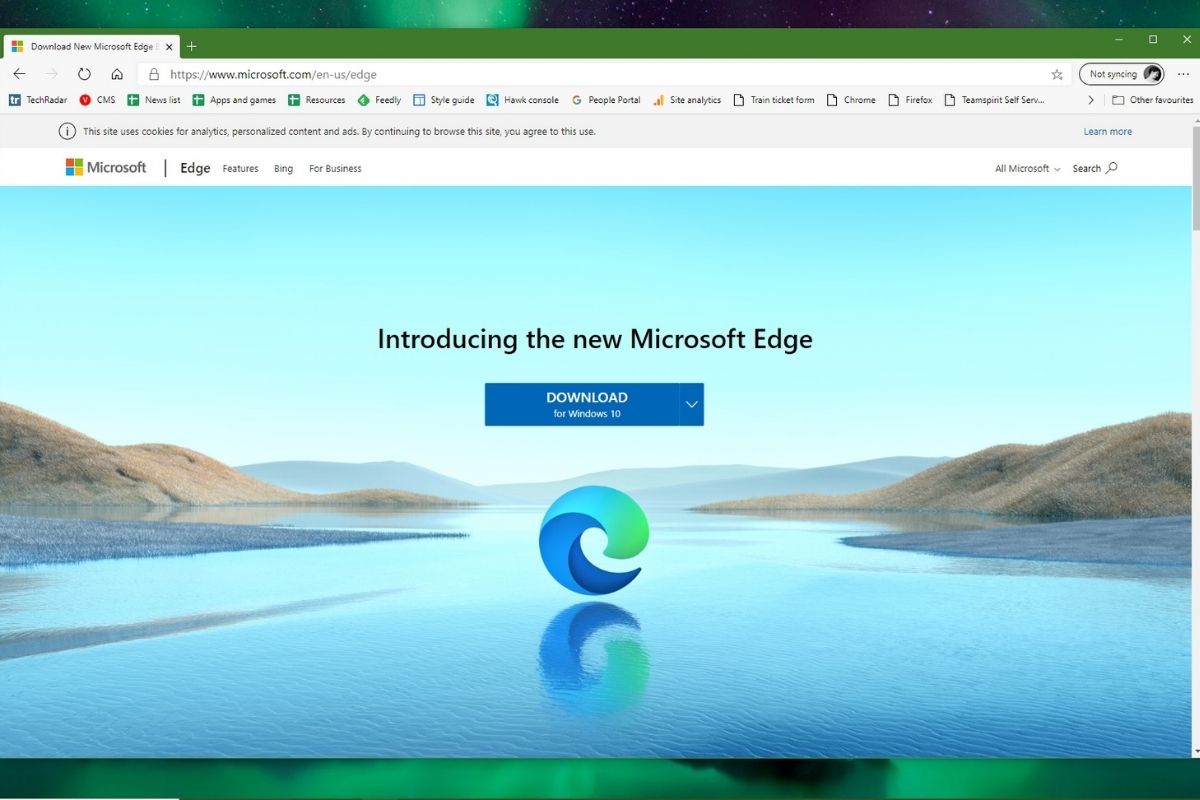The image size is (1200, 800).
Task: Click the Microsoft logo
Action: click(x=106, y=168)
